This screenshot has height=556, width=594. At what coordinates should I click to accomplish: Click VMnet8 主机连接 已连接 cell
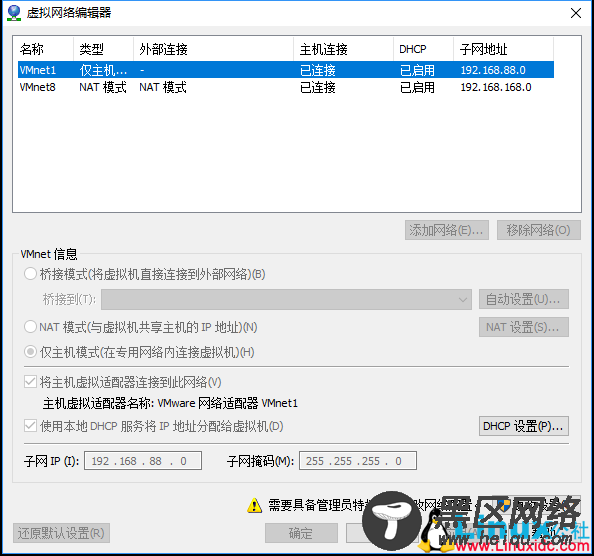[x=317, y=87]
